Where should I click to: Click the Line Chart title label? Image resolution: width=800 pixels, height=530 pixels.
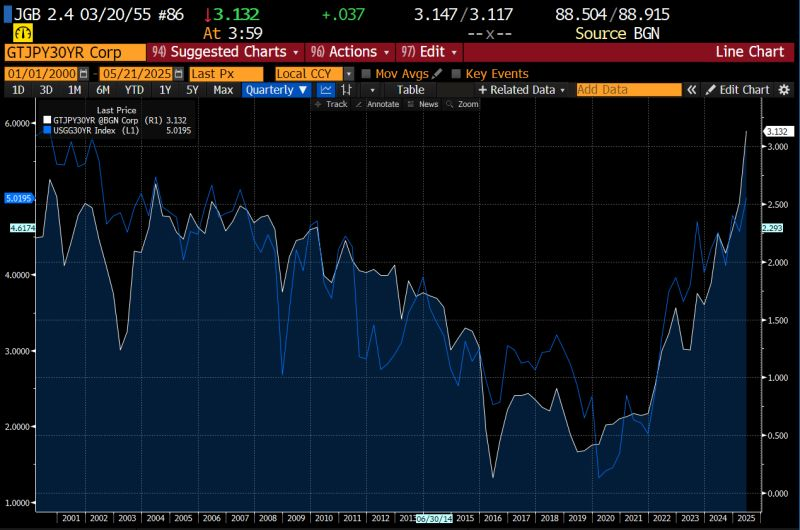pyautogui.click(x=749, y=52)
